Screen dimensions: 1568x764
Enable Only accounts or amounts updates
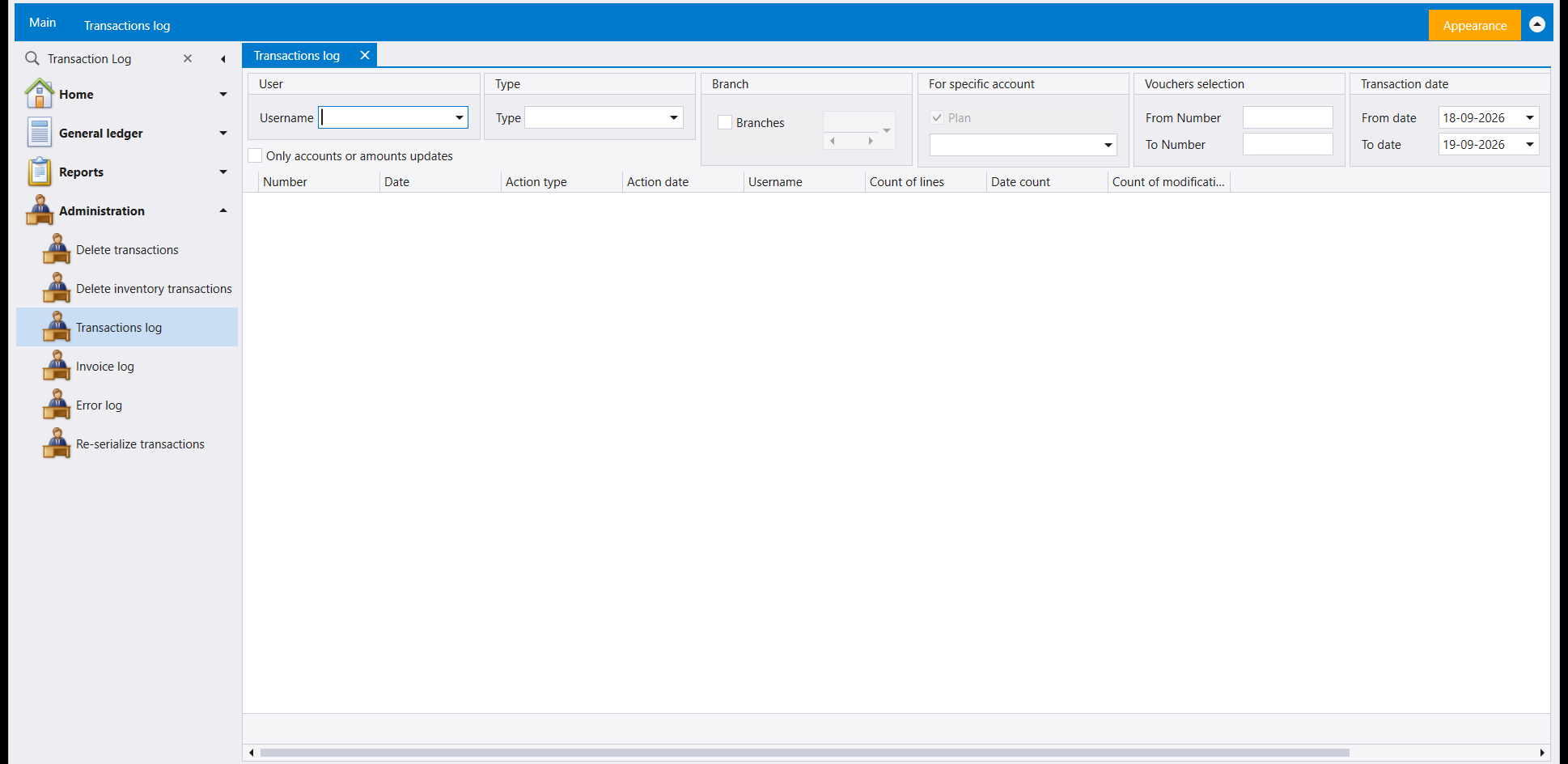[x=256, y=155]
